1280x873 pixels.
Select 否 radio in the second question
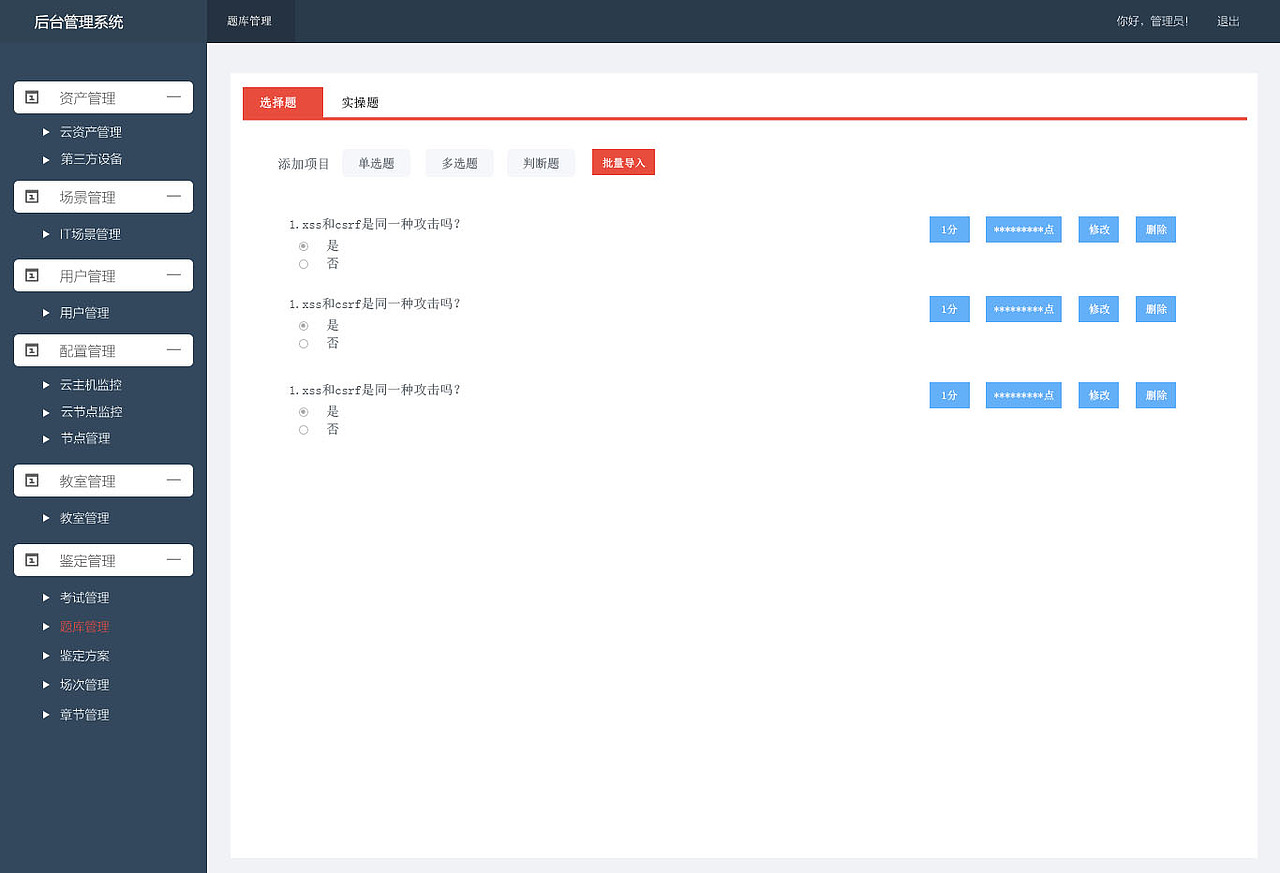click(303, 344)
